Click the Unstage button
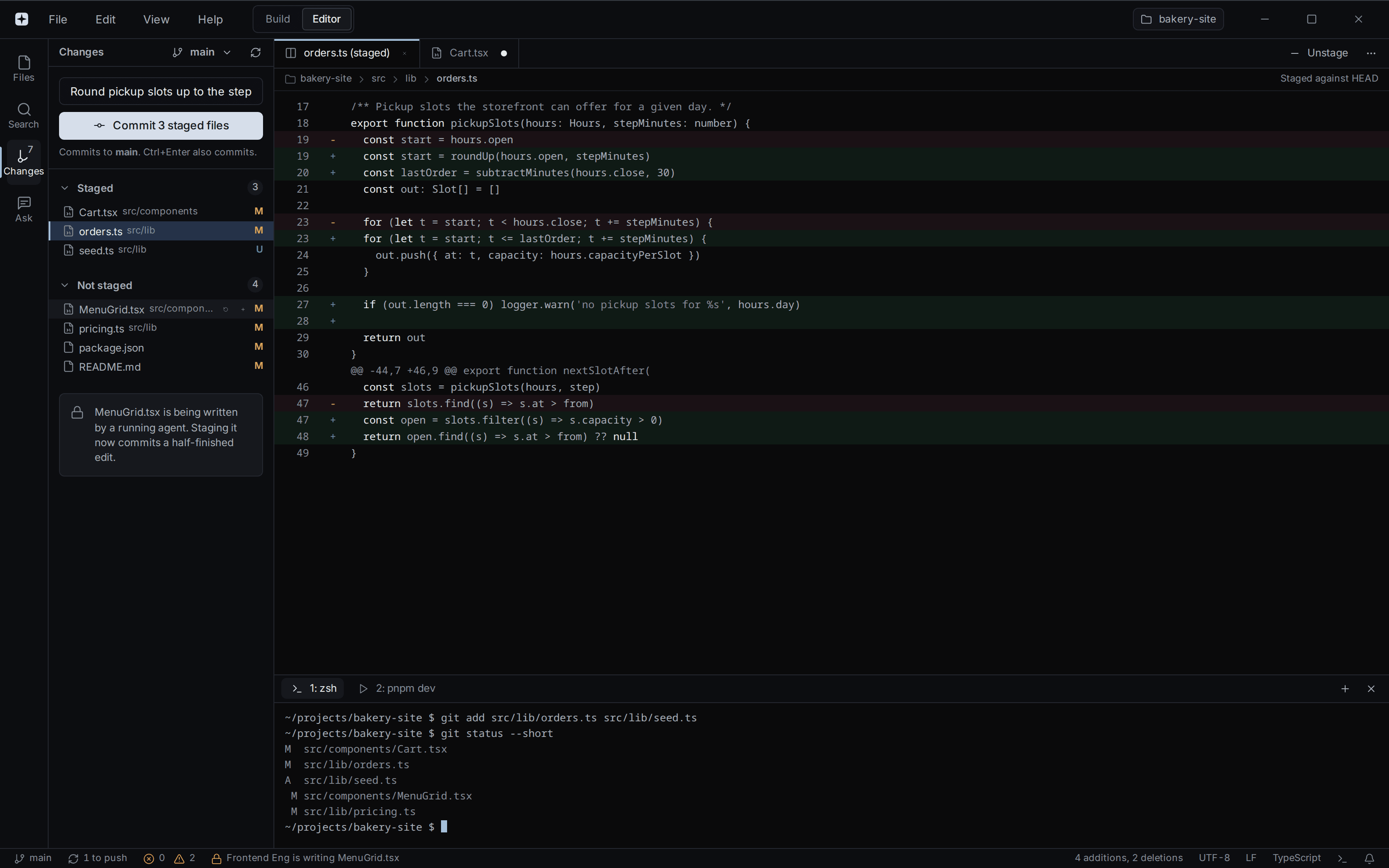The width and height of the screenshot is (1389, 868). (1320, 53)
